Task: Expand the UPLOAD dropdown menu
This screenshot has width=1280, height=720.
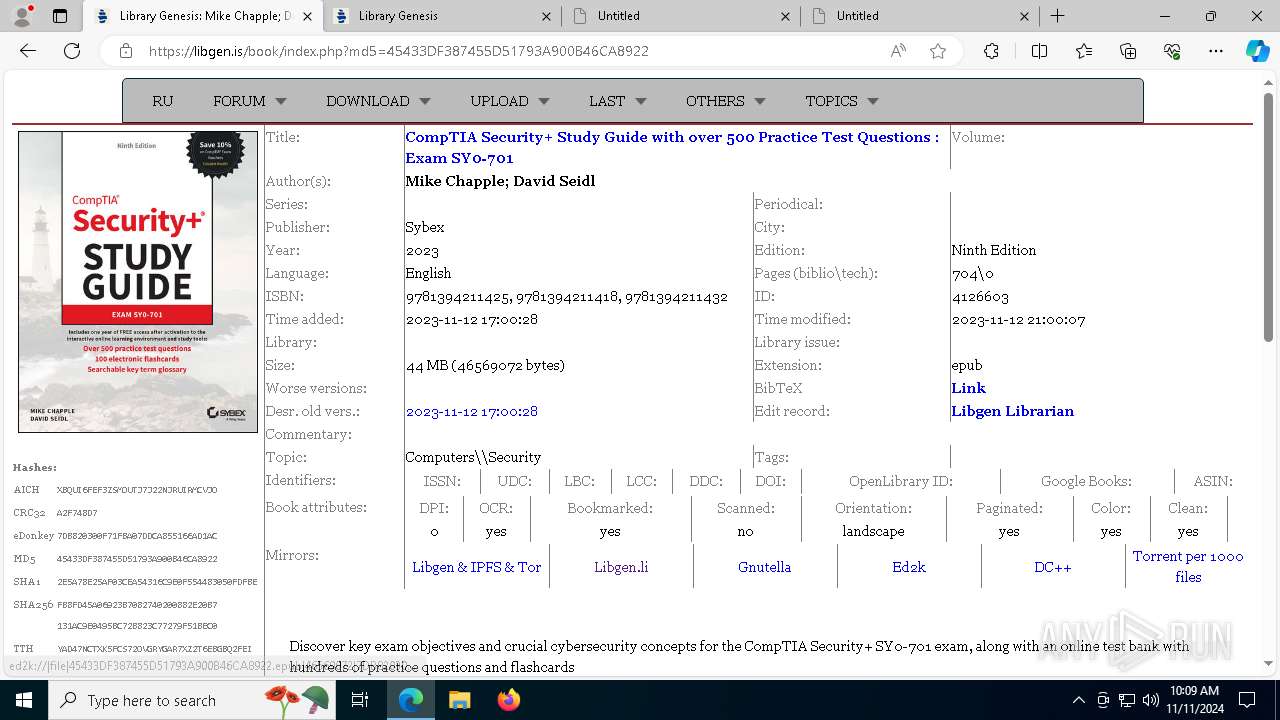Action: coord(510,101)
